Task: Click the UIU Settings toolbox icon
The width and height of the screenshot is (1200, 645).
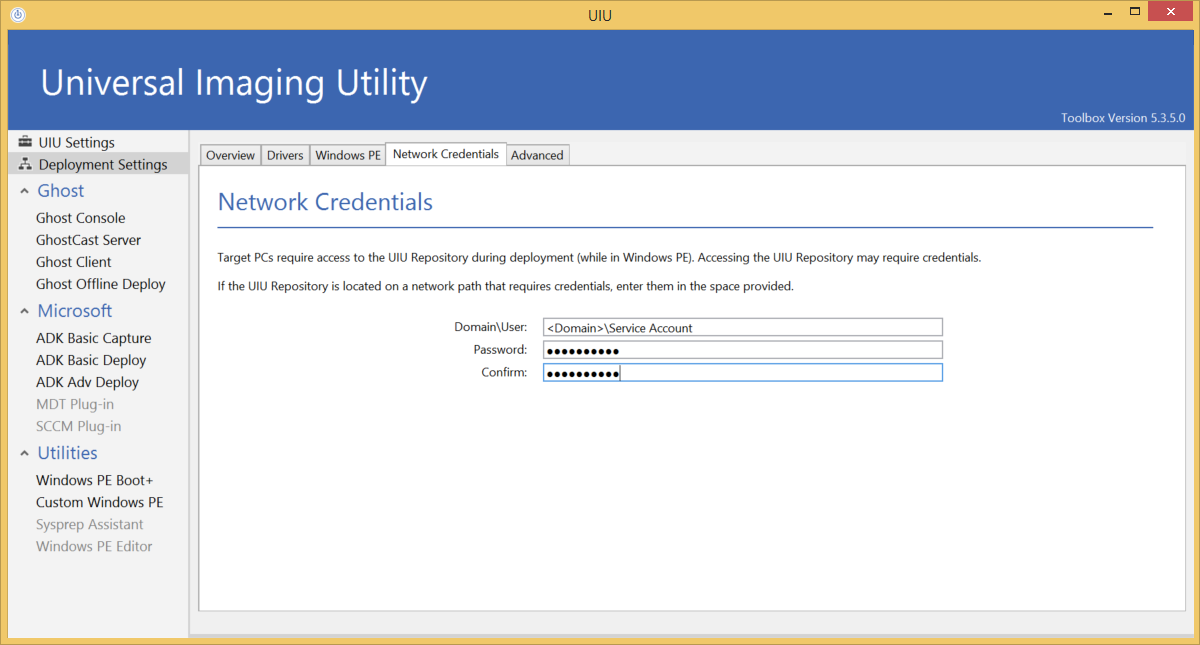Action: click(x=25, y=142)
